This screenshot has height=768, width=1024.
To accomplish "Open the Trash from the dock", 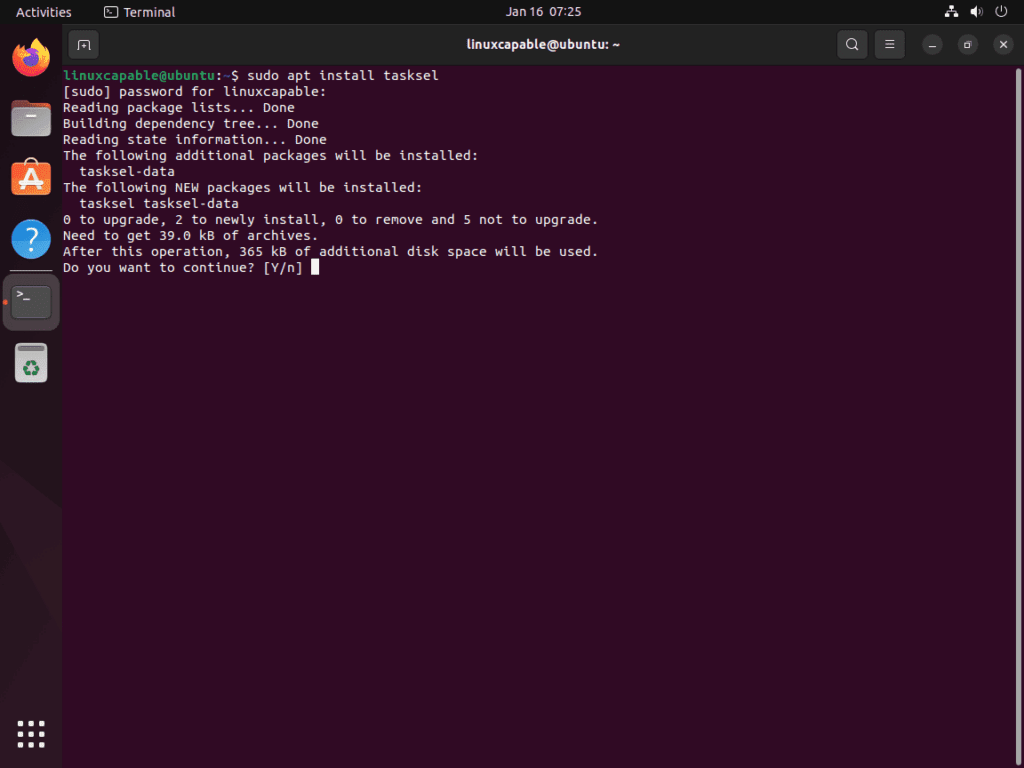I will [x=31, y=362].
